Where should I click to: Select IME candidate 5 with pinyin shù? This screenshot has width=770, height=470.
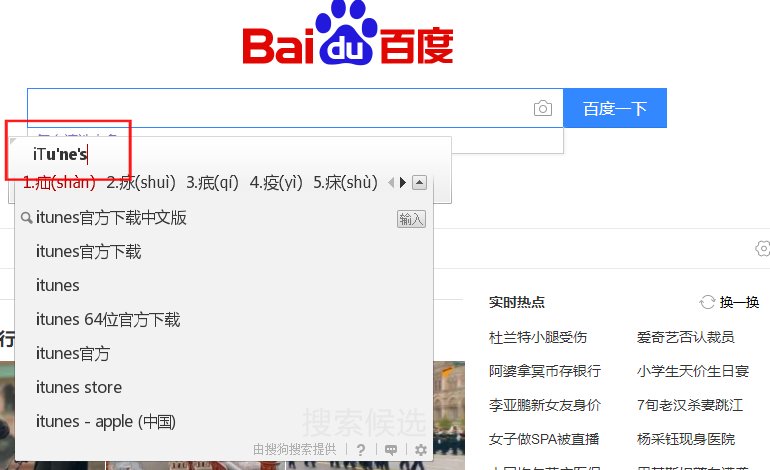click(345, 182)
